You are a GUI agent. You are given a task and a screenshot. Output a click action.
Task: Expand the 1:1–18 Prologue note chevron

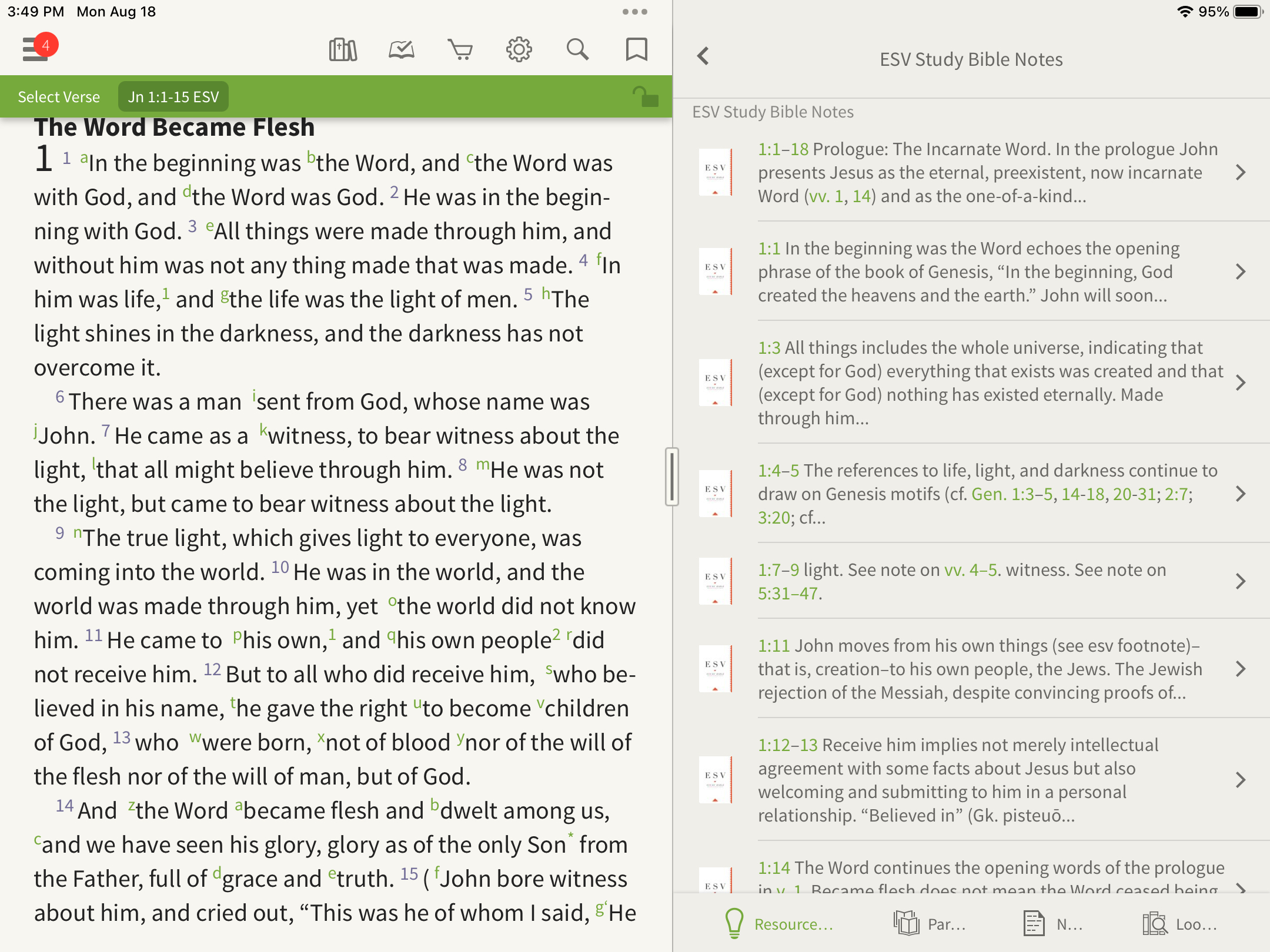pyautogui.click(x=1241, y=172)
